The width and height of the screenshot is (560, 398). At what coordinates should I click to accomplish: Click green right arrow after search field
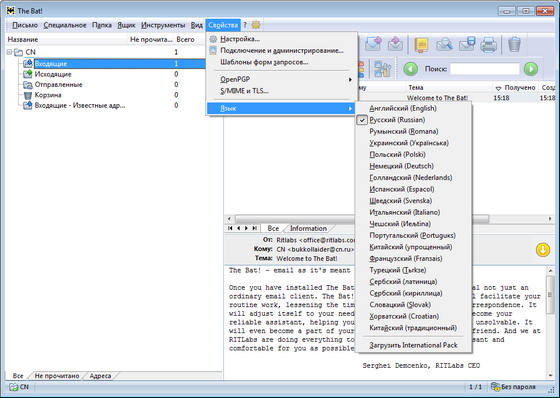(x=531, y=69)
